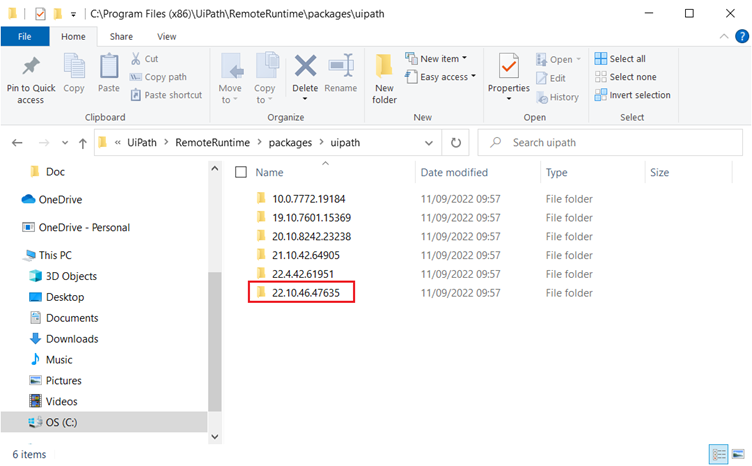Click the Pin to Quick access icon
This screenshot has height=466, width=752.
[30, 68]
